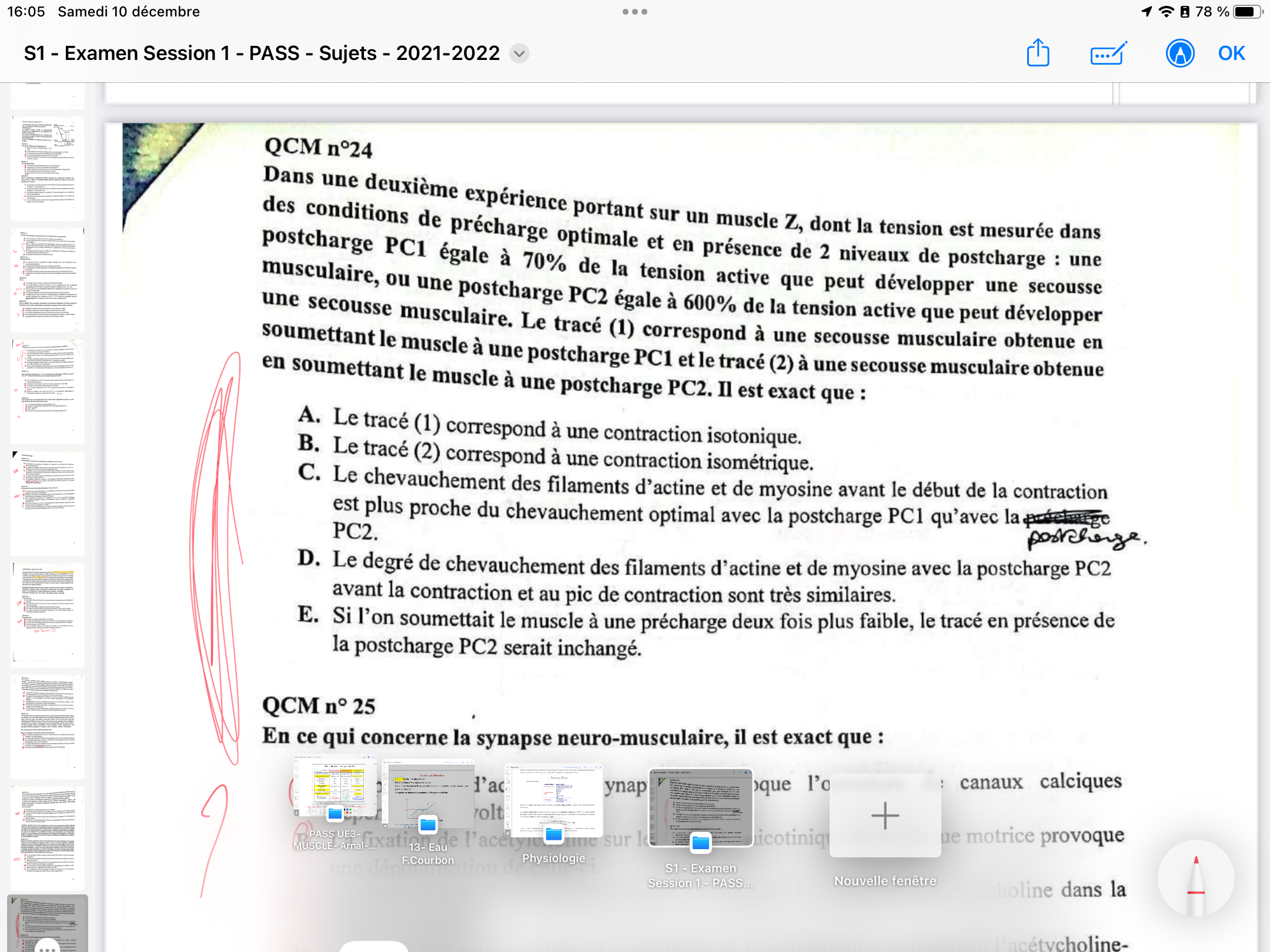Screen dimensions: 1270x952
Task: Tap the three dots multitasking menu
Action: click(x=634, y=12)
